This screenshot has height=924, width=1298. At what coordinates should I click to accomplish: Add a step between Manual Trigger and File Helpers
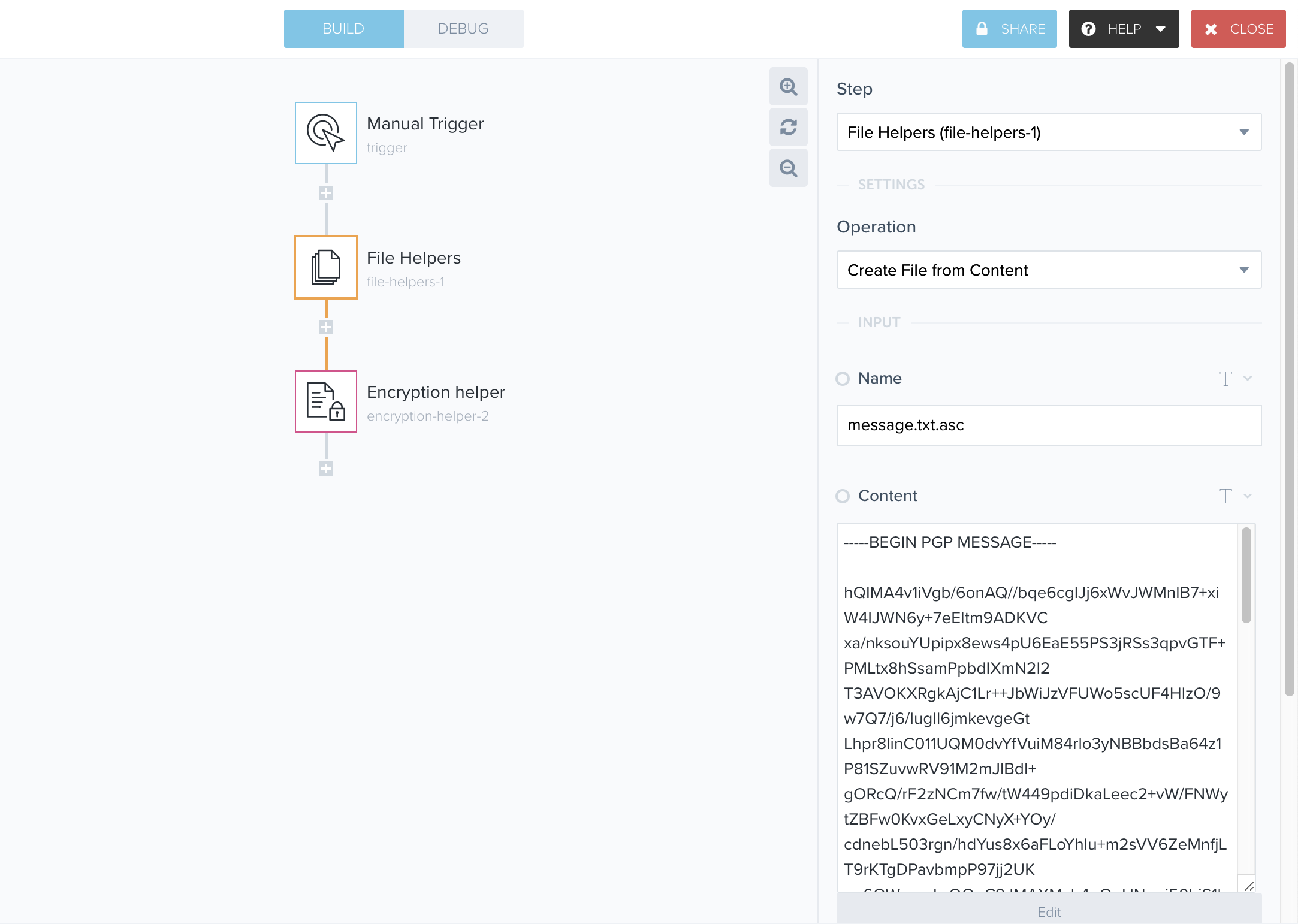point(325,192)
